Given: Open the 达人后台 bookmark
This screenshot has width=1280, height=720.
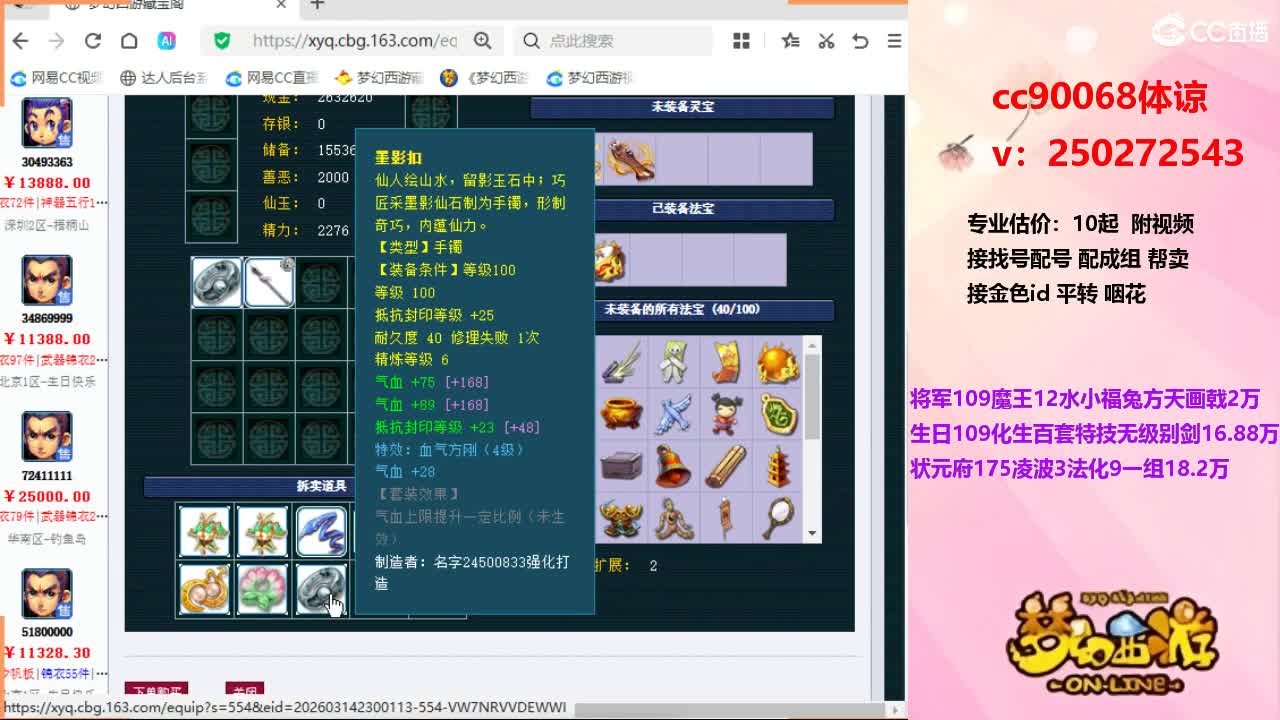Looking at the screenshot, I should 164,78.
